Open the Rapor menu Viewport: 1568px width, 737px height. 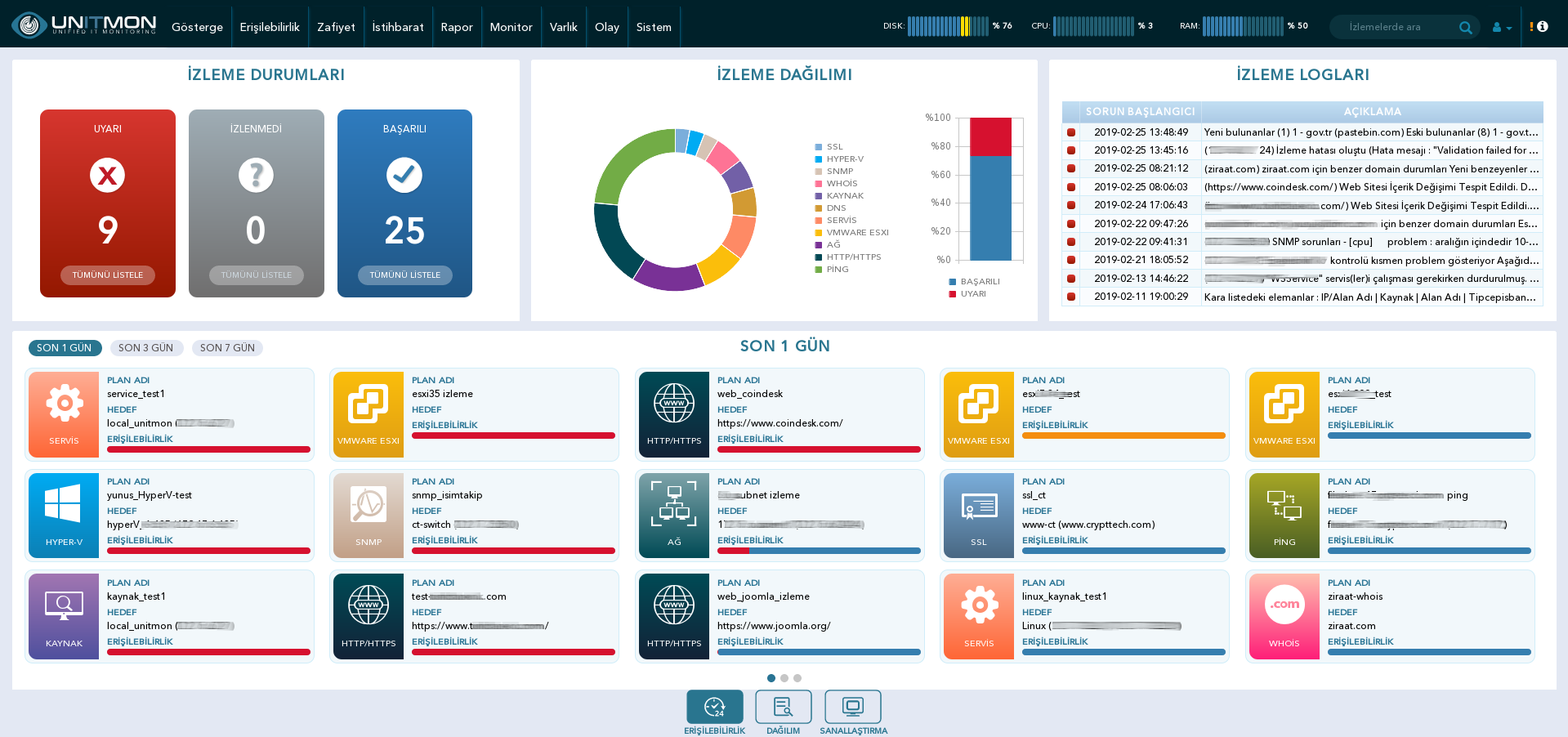pyautogui.click(x=457, y=27)
